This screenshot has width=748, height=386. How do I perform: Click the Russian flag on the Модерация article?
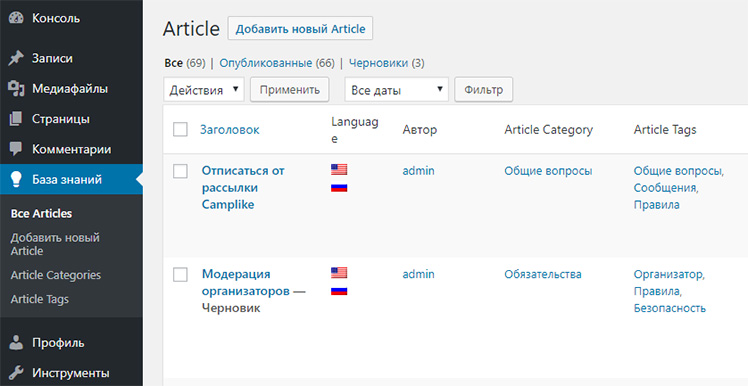point(339,291)
